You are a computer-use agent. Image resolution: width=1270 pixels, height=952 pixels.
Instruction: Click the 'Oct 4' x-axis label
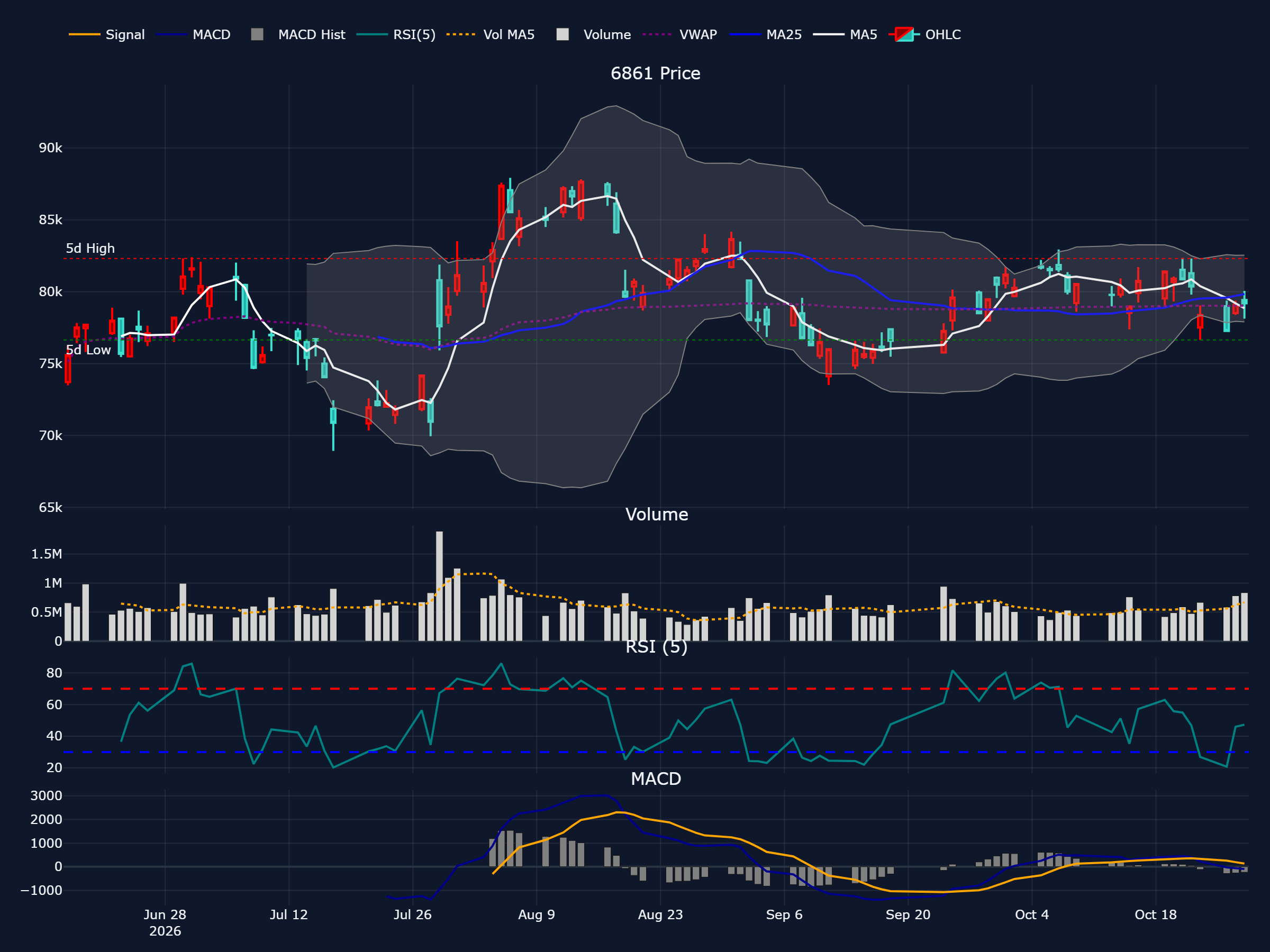[x=1032, y=914]
